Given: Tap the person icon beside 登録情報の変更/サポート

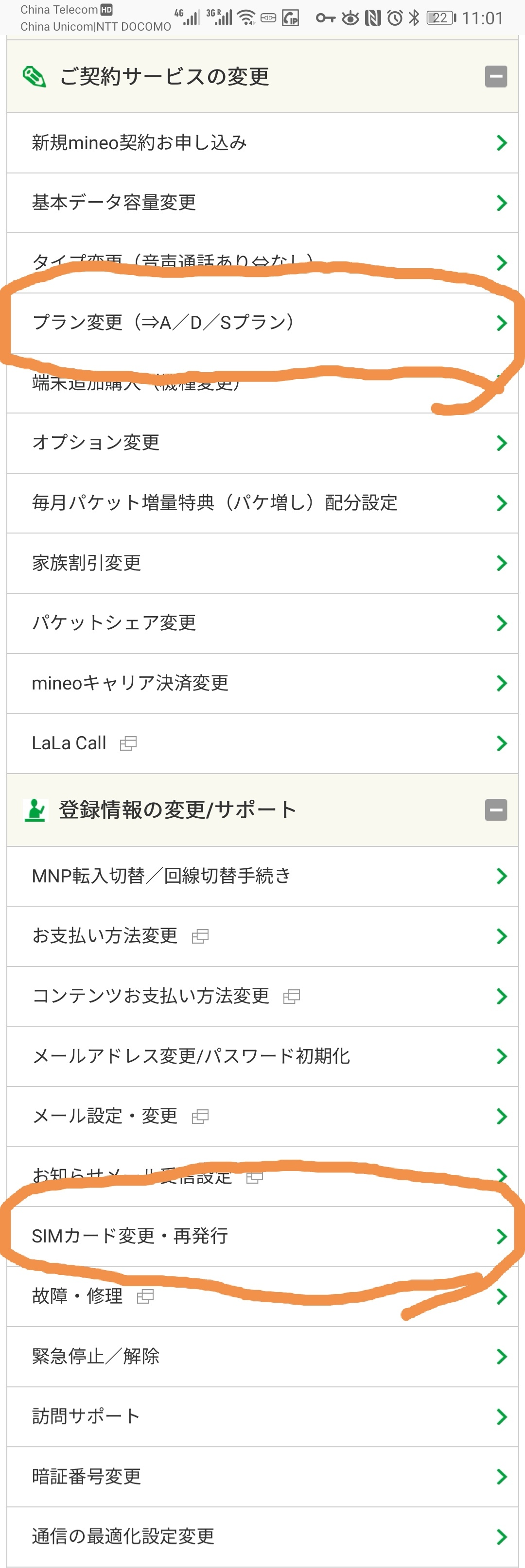Looking at the screenshot, I should pyautogui.click(x=35, y=810).
